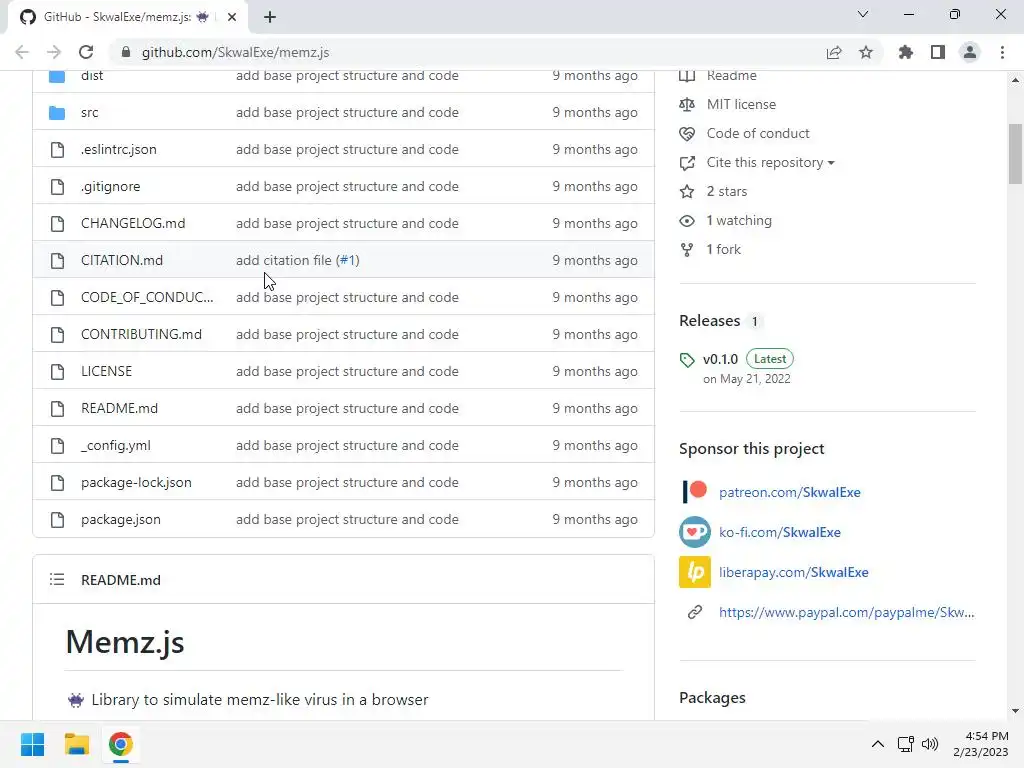Open the PayPal sponsor link
The image size is (1024, 768).
tap(846, 612)
